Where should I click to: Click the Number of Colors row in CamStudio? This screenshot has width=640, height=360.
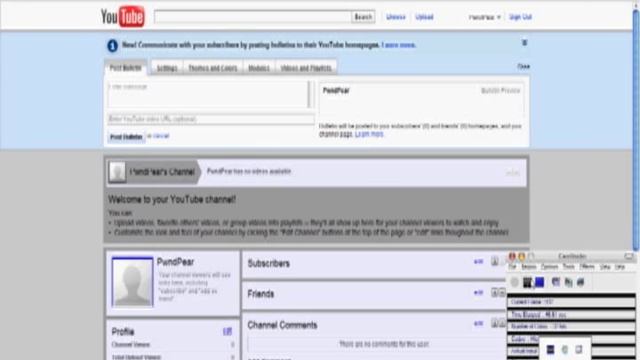click(571, 327)
